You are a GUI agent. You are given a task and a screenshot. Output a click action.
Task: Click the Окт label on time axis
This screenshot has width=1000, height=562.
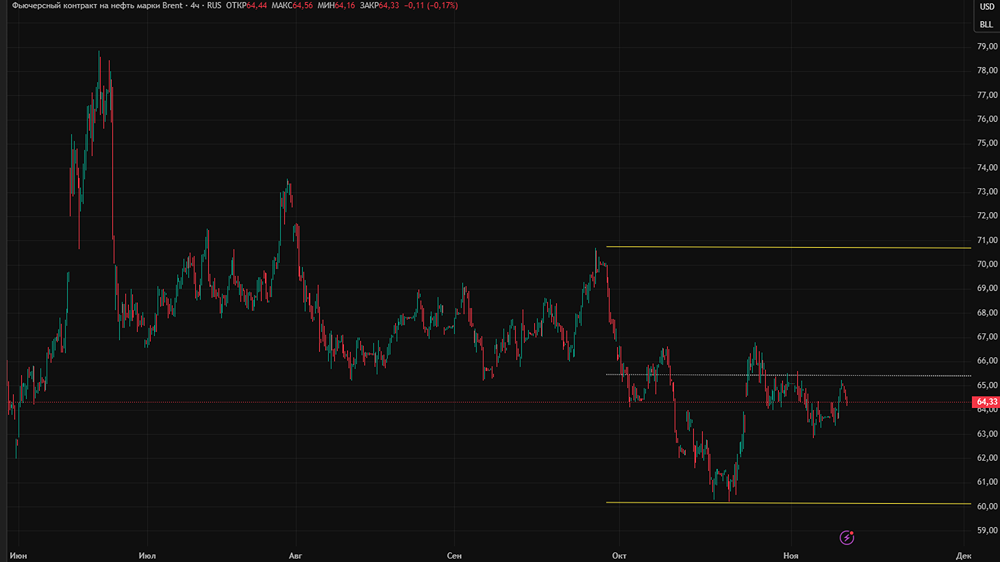pyautogui.click(x=619, y=554)
